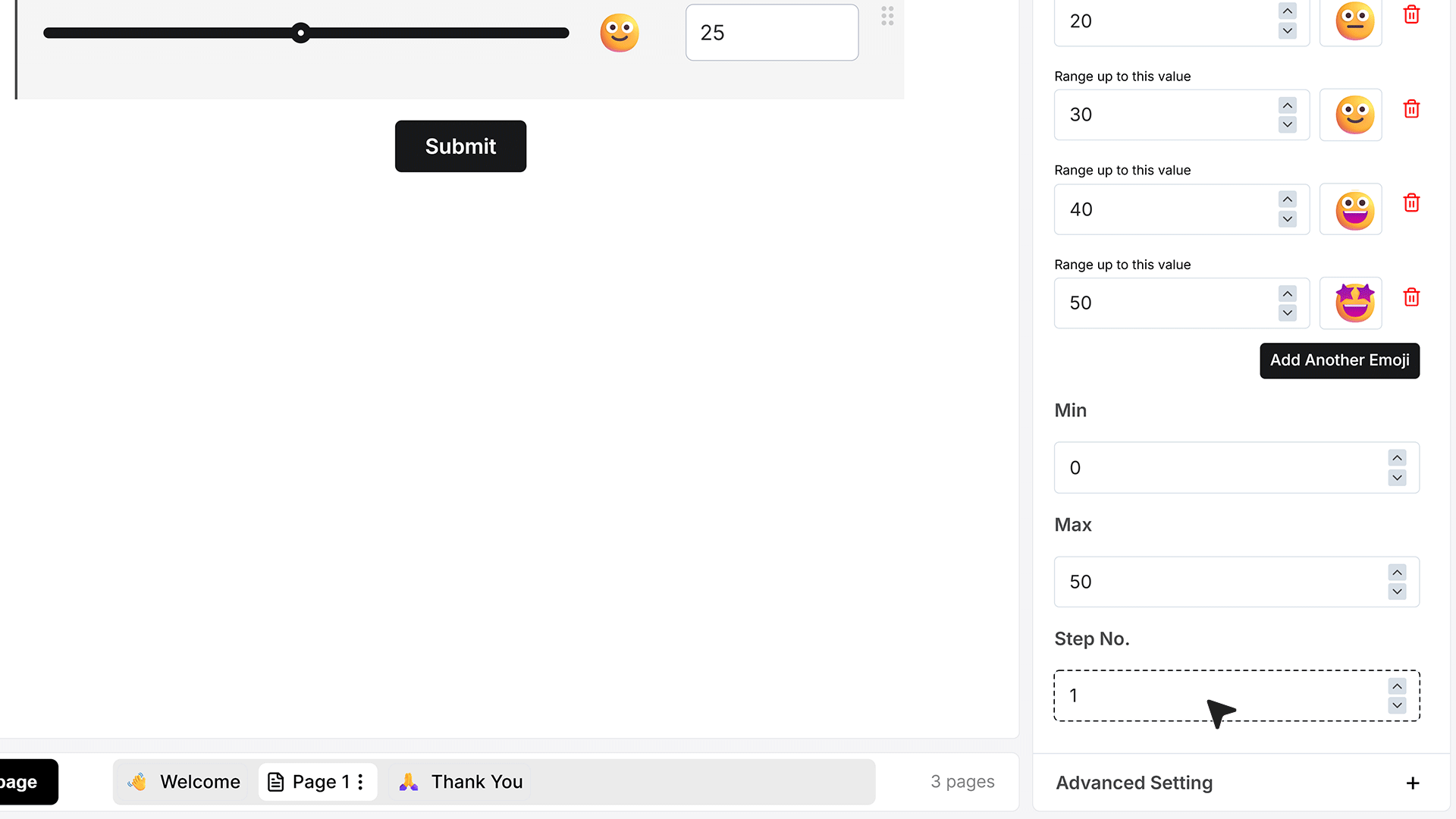The image size is (1456, 819).
Task: Grab the drag handle beside the value field
Action: tap(887, 16)
